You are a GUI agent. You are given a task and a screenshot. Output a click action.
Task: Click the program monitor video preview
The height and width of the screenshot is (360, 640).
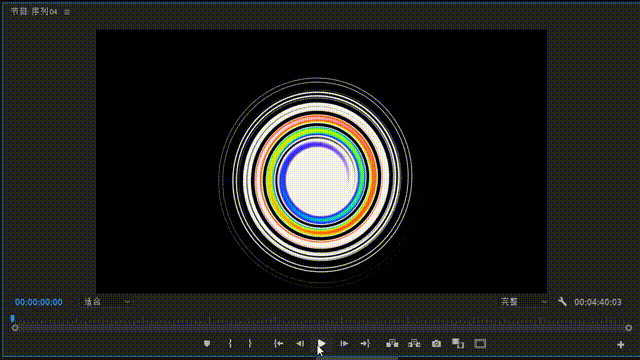pos(321,161)
